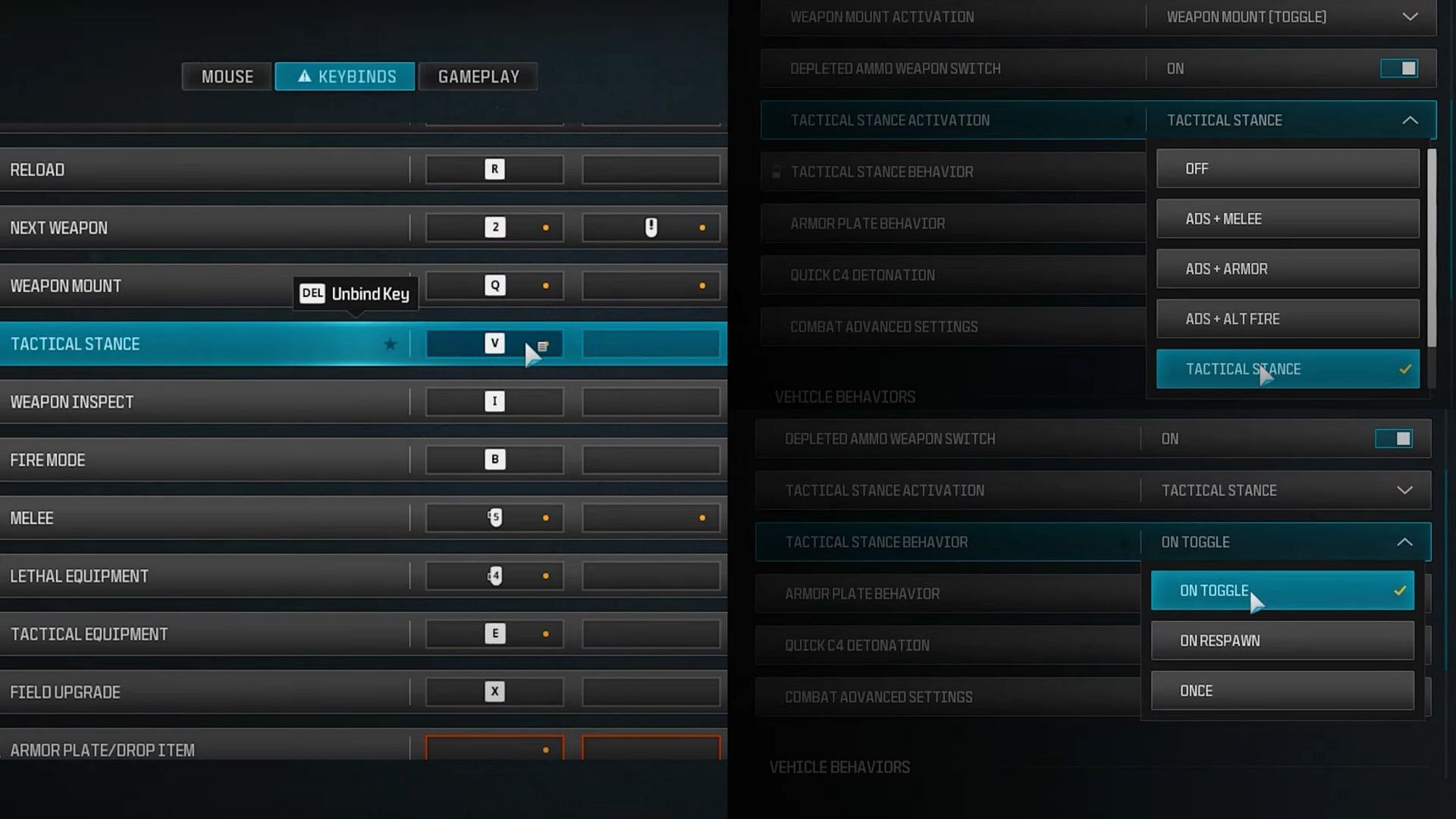The width and height of the screenshot is (1456, 819).
Task: Select ADS + ALT FIRE stance behavior option
Action: (1289, 319)
